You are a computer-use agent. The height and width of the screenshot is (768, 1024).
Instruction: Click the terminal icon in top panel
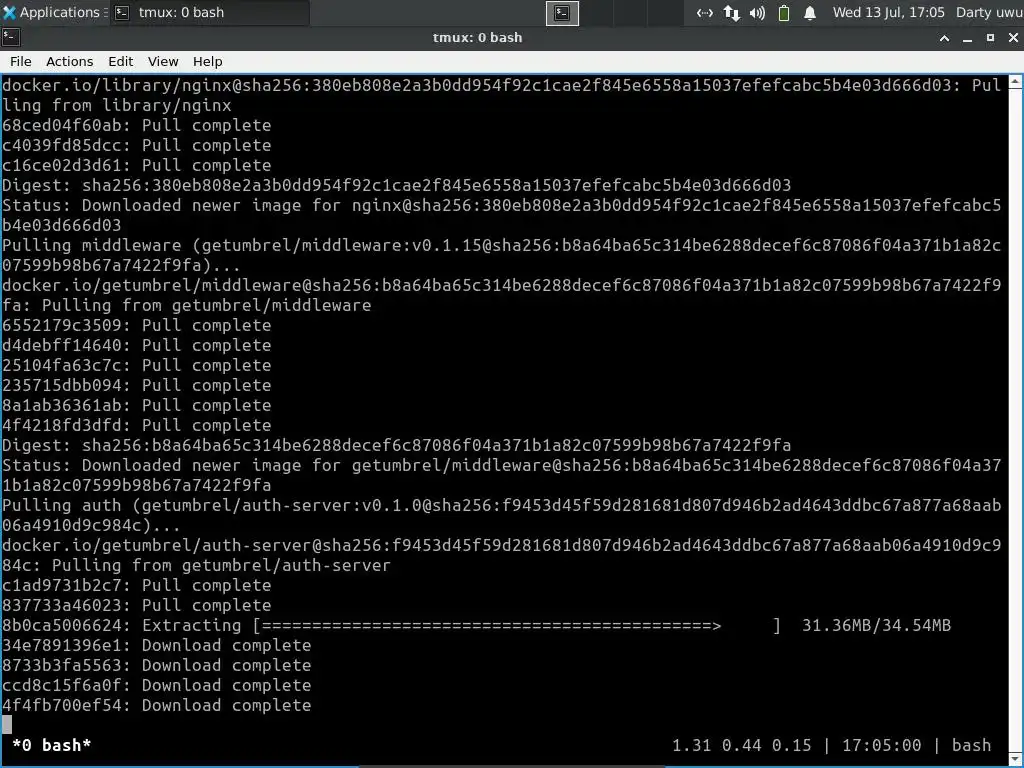(562, 13)
